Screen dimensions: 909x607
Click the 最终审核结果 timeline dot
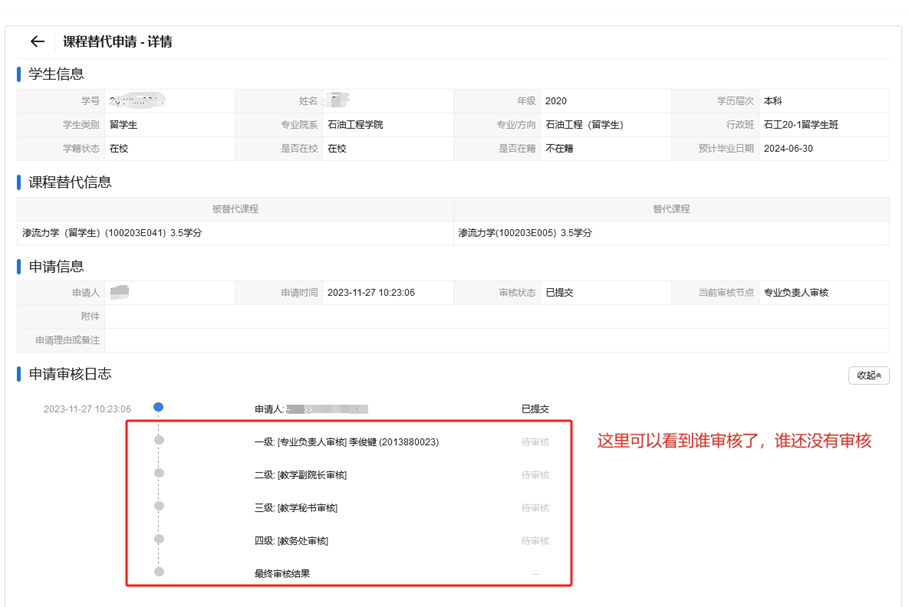coord(158,572)
